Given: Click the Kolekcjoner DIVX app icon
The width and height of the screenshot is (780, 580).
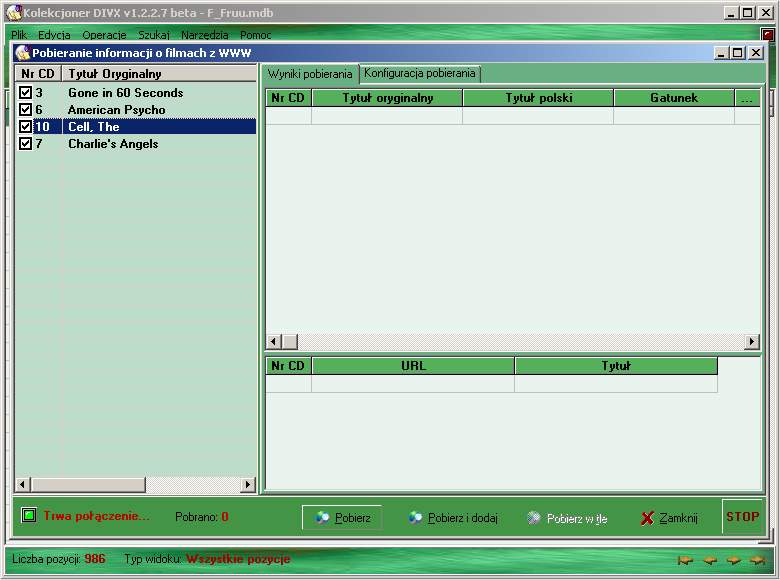Looking at the screenshot, I should tap(13, 13).
